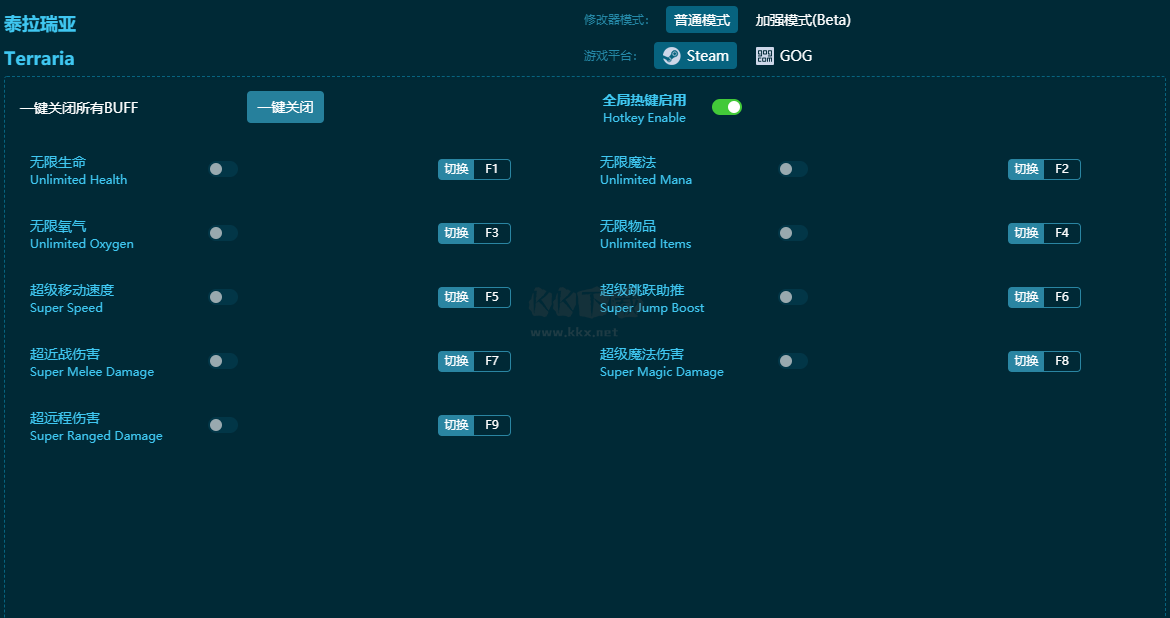The image size is (1170, 618).
Task: Toggle the global Hotkey Enable switch
Action: click(x=727, y=107)
